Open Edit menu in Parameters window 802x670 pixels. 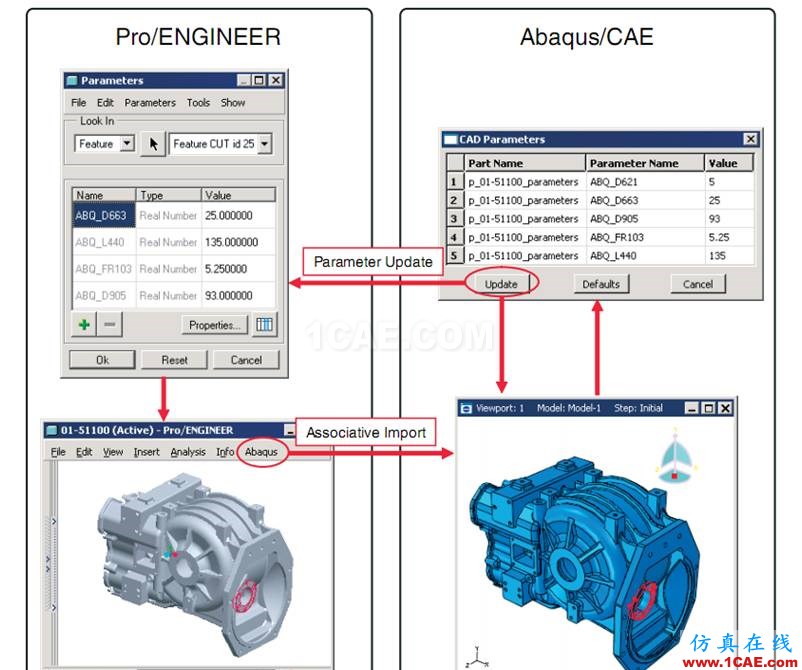(105, 103)
